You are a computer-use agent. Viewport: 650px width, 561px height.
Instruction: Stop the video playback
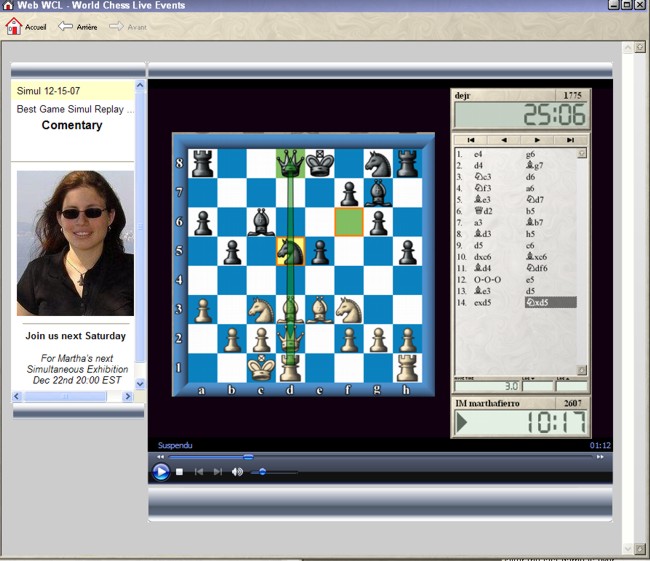[x=179, y=472]
